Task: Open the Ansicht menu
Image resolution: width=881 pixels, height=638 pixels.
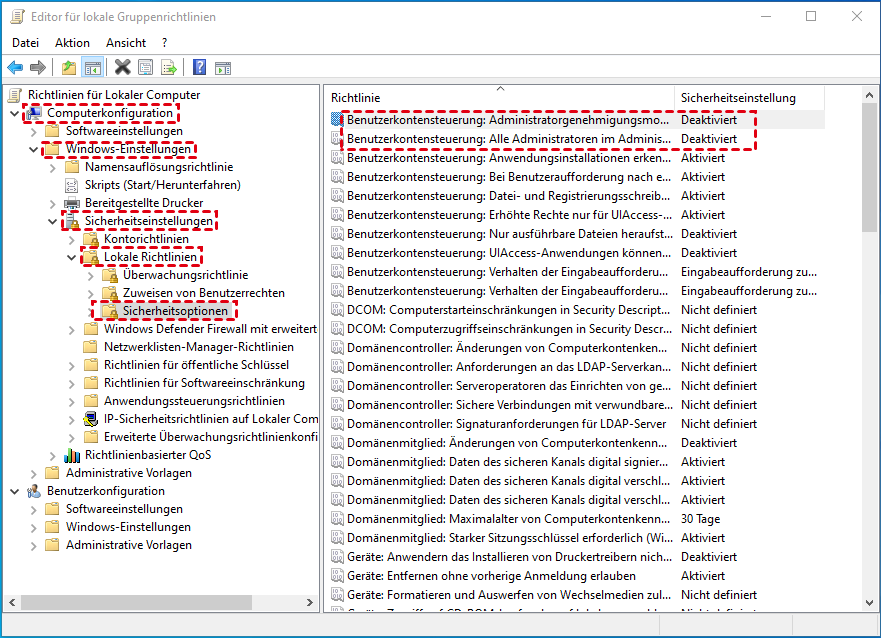Action: coord(126,43)
